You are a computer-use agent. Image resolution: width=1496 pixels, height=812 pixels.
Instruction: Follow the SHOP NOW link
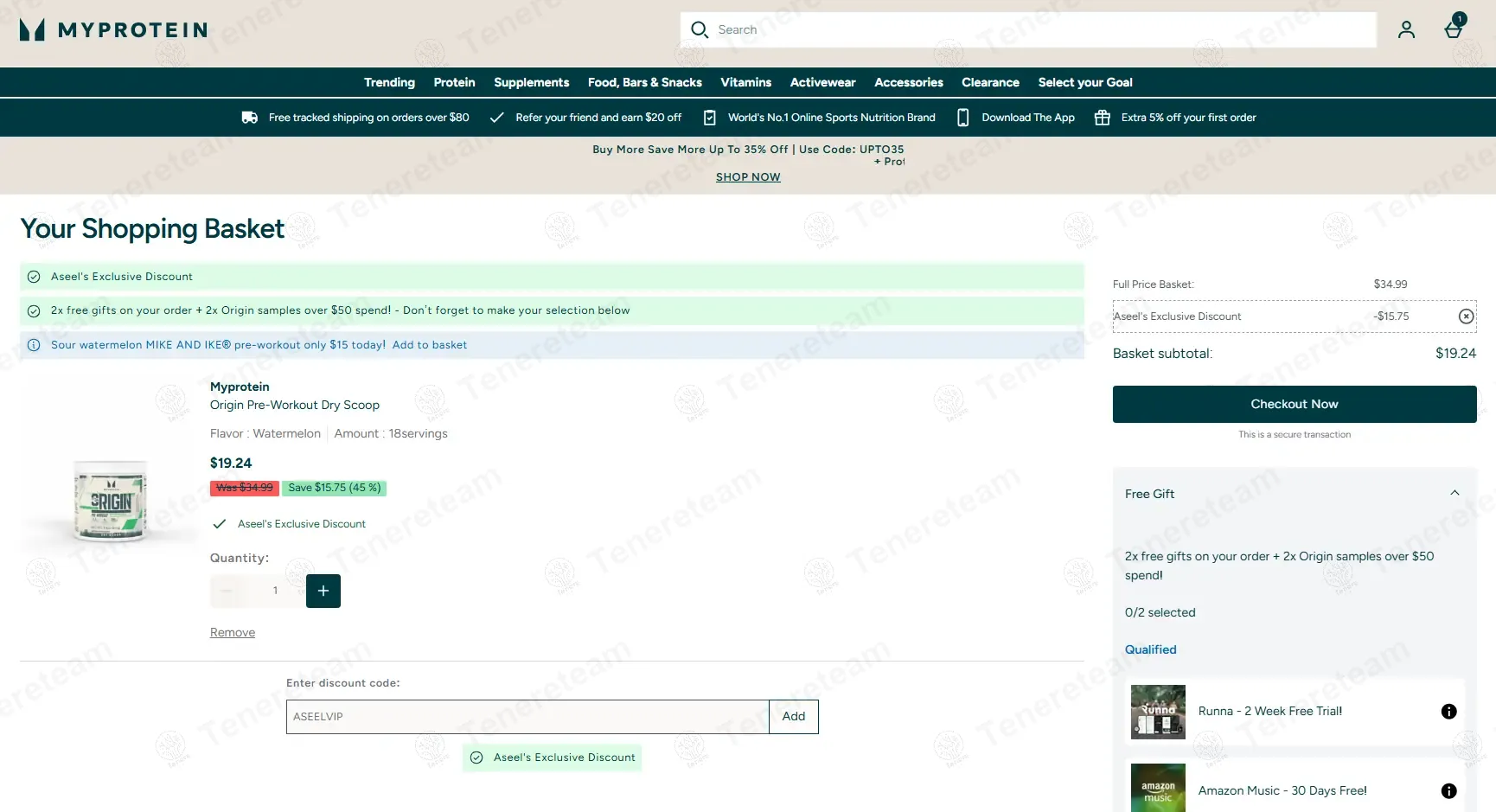coord(748,177)
